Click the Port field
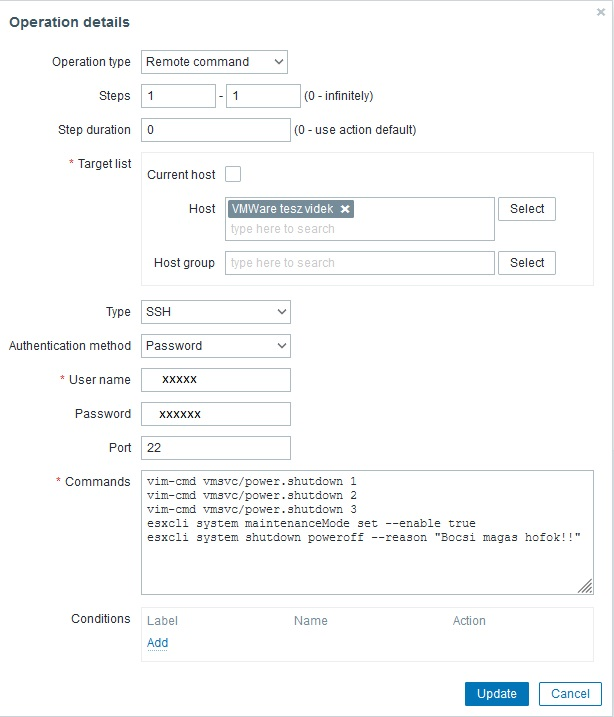 (x=215, y=448)
